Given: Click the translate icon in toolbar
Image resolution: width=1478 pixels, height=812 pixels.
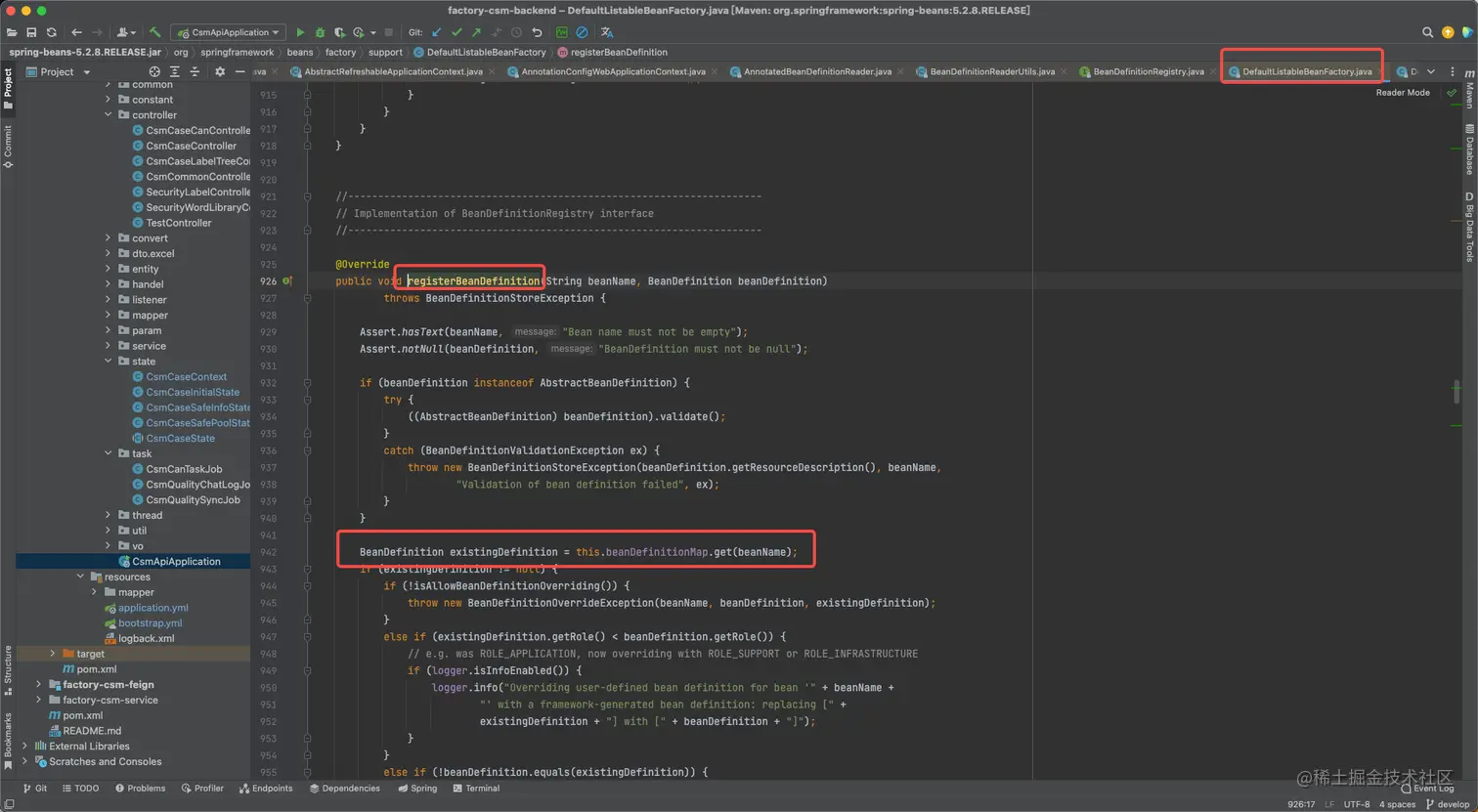Looking at the screenshot, I should click(607, 32).
